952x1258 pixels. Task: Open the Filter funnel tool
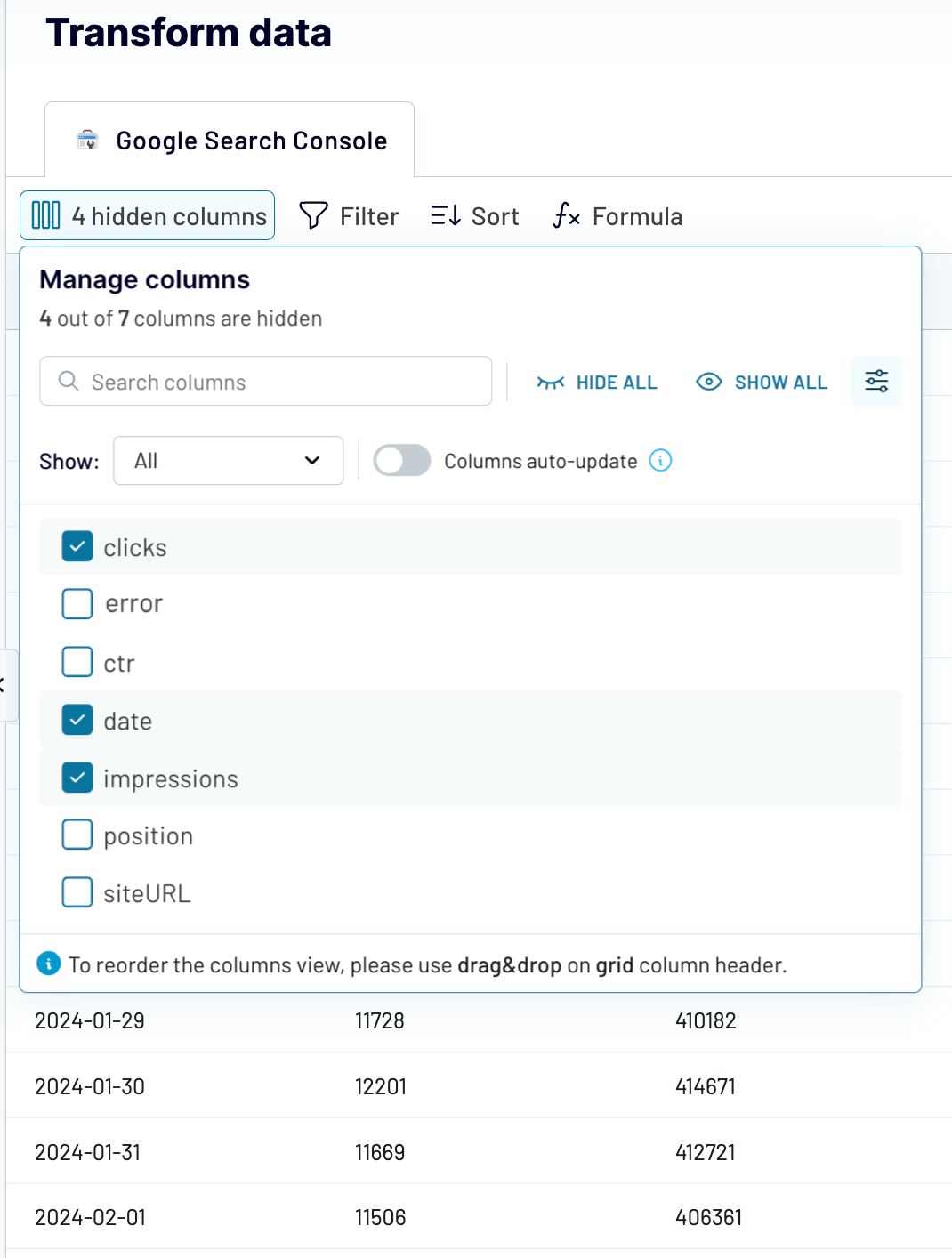click(x=349, y=216)
